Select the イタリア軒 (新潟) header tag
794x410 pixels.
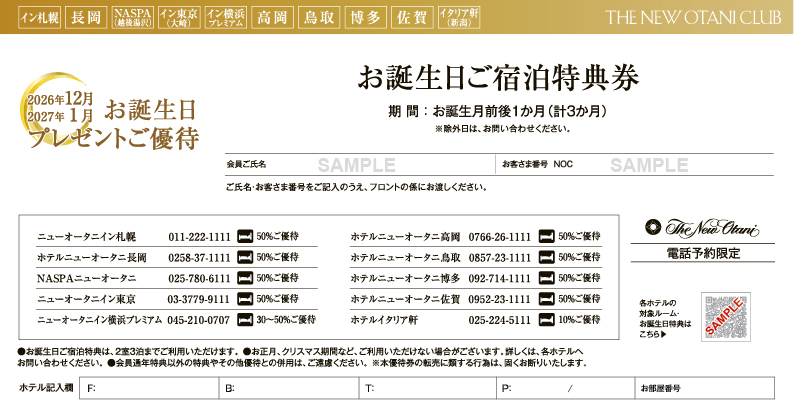459,18
